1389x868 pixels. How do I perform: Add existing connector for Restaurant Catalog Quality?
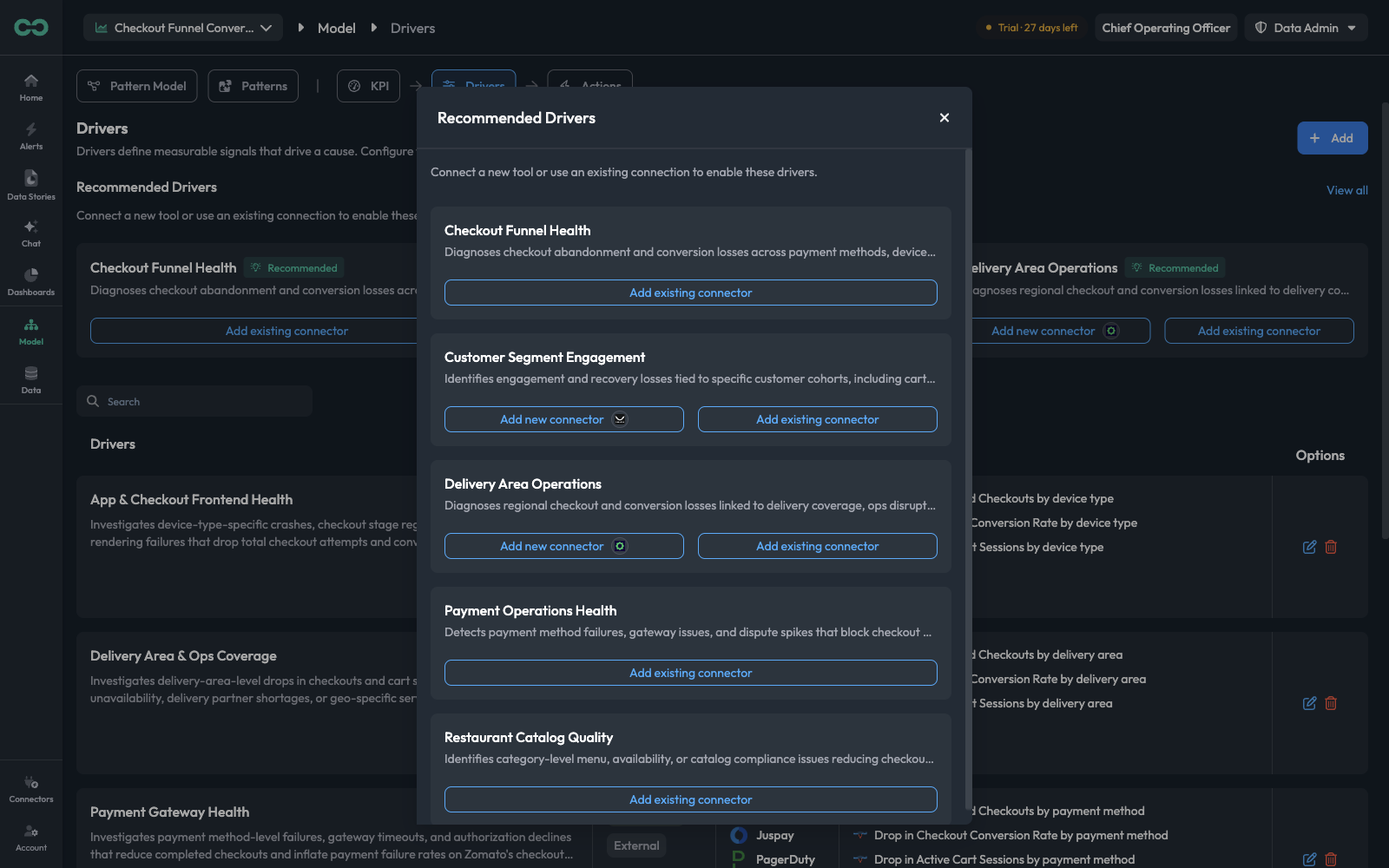[x=691, y=799]
